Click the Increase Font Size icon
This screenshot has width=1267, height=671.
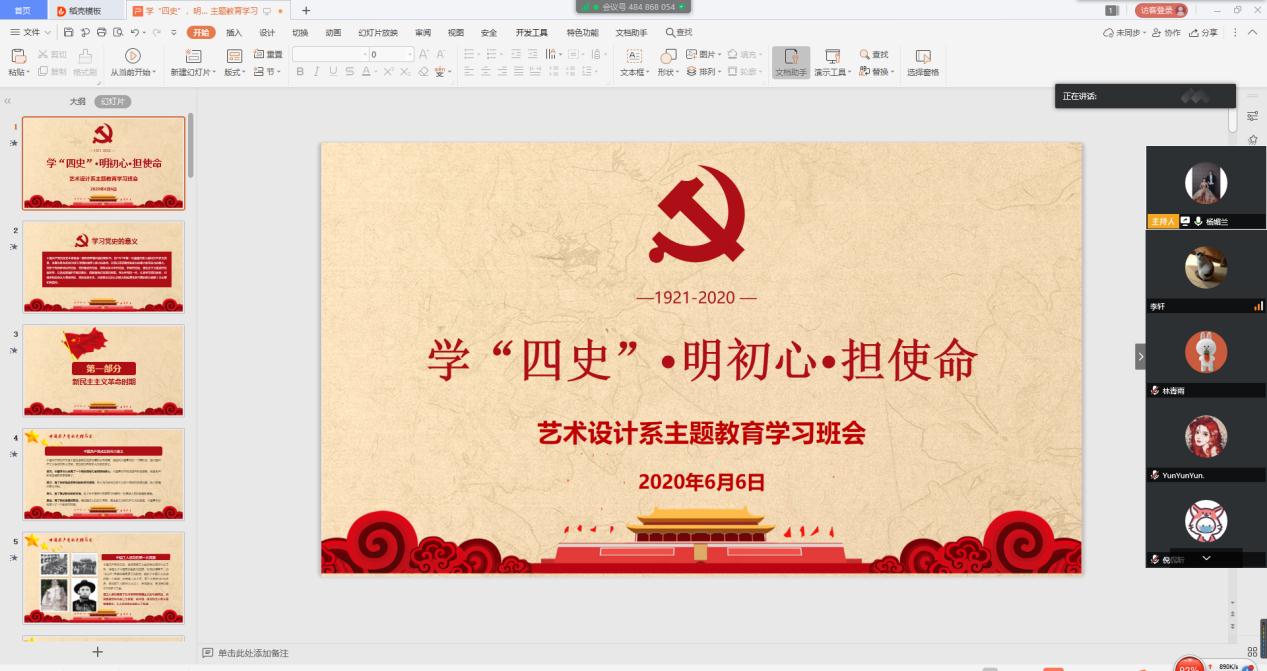tap(424, 54)
